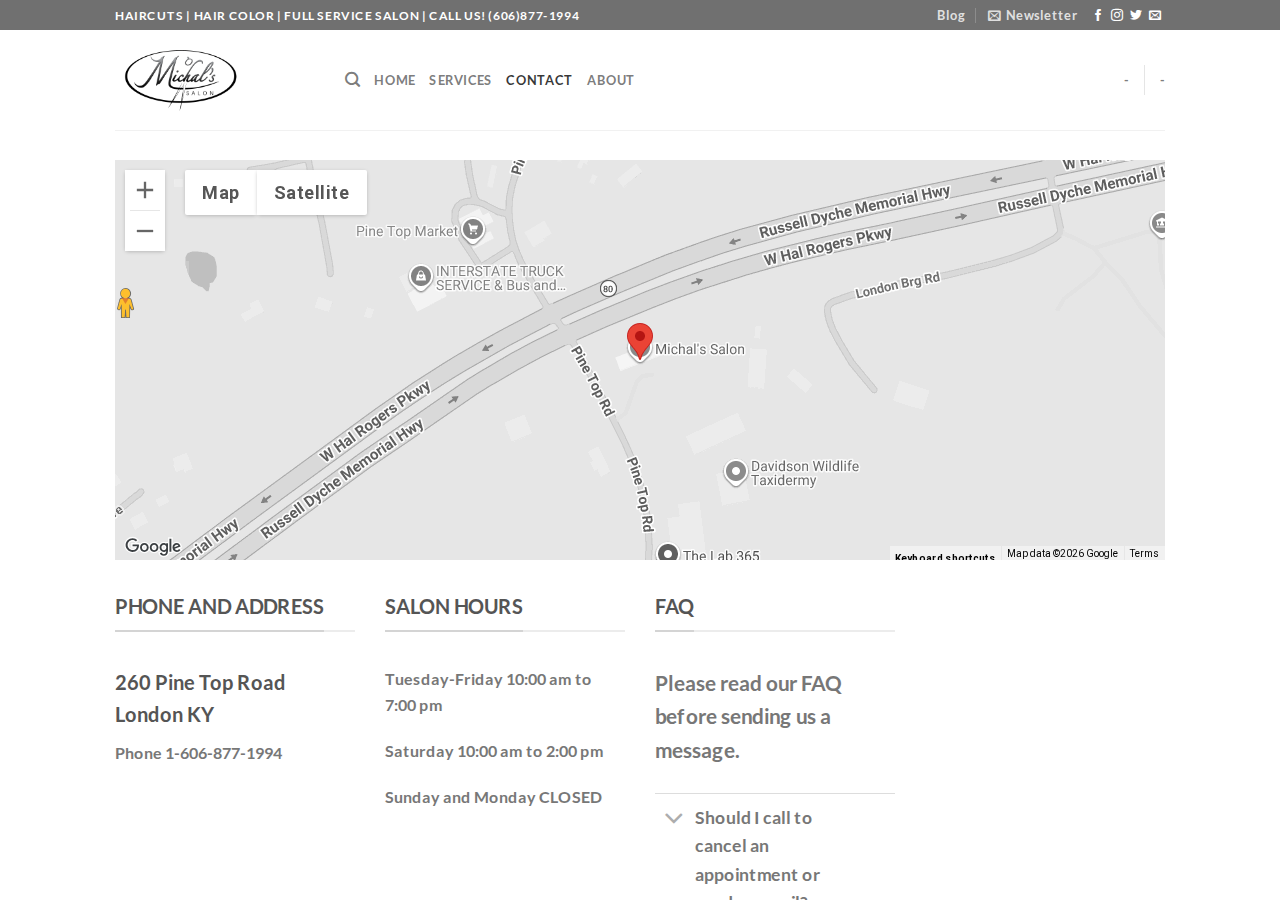Image resolution: width=1280 pixels, height=900 pixels.
Task: Switch map to Map view
Action: [221, 192]
